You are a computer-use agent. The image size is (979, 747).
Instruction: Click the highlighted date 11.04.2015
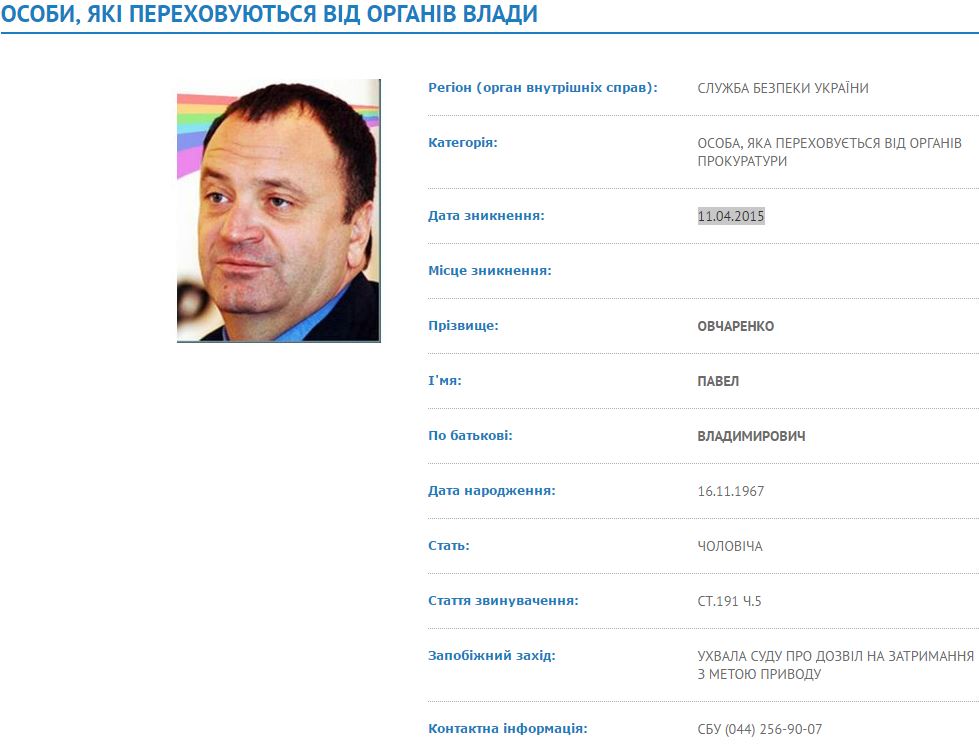[x=731, y=216]
